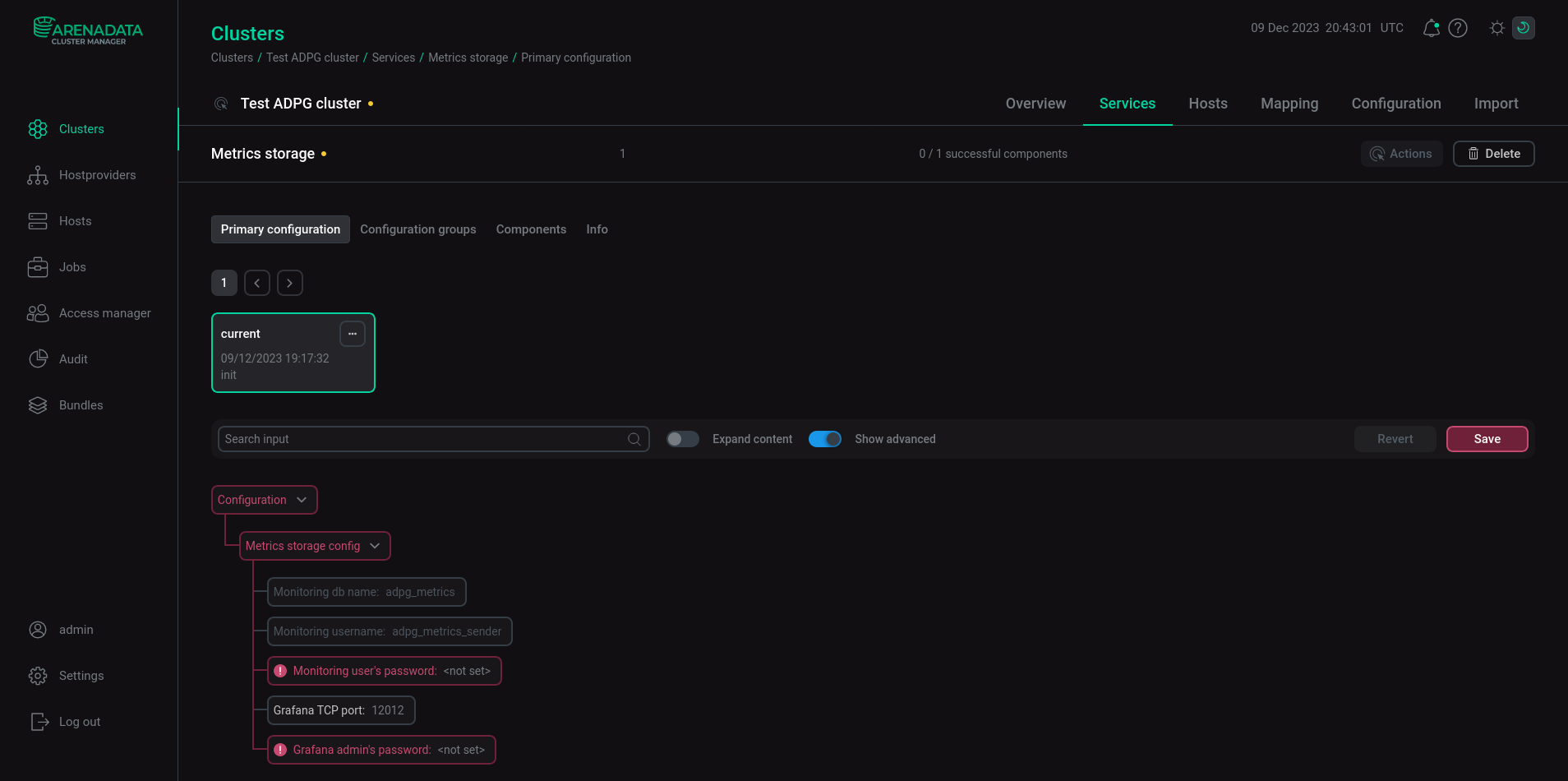Go to next configuration page
The height and width of the screenshot is (781, 1568).
(290, 283)
